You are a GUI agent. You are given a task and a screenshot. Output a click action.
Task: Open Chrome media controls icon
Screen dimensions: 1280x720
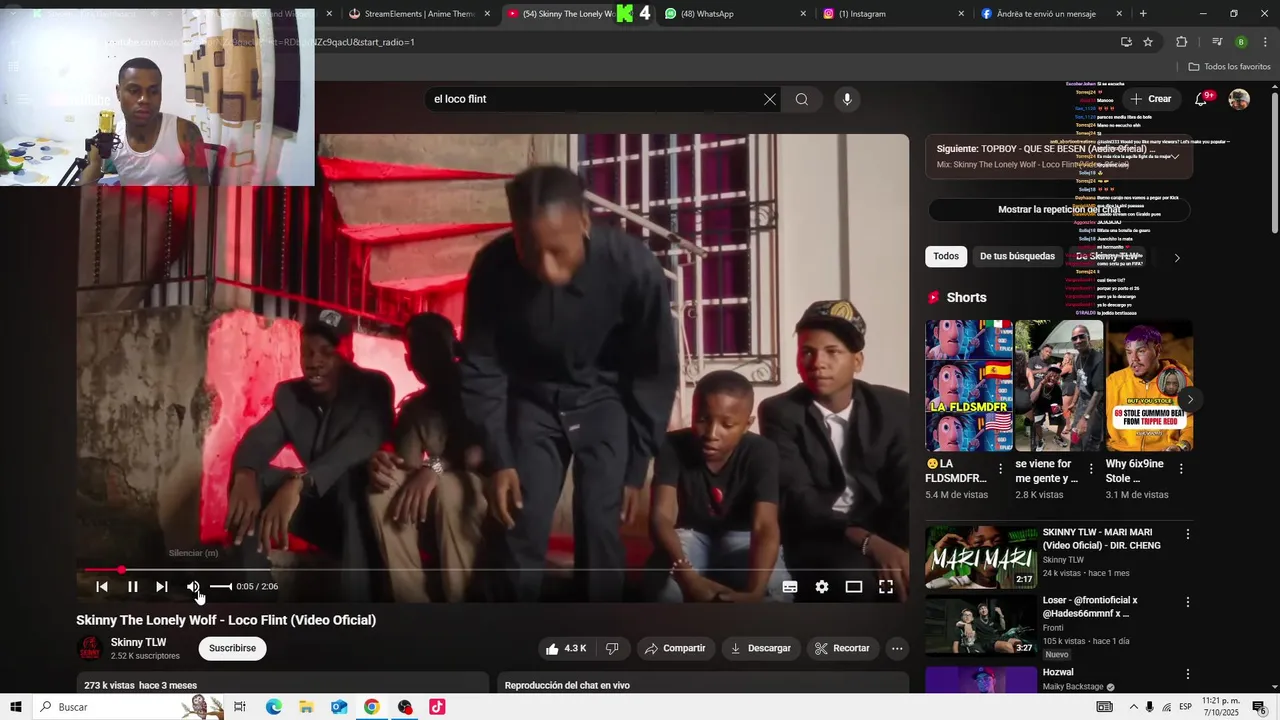tap(1217, 42)
